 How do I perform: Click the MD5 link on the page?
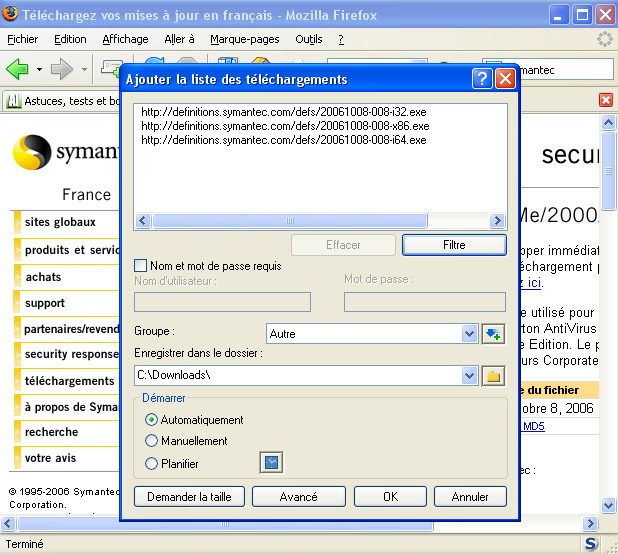tap(534, 426)
